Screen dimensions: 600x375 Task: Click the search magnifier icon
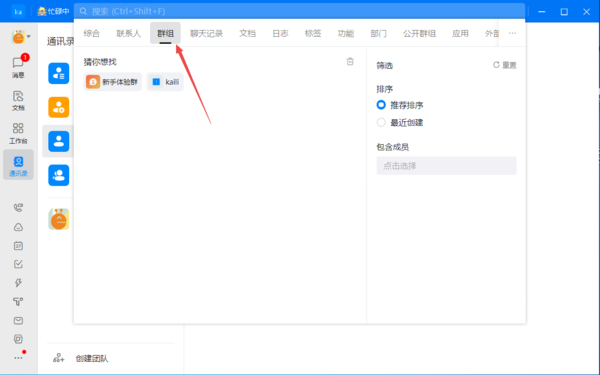click(83, 11)
